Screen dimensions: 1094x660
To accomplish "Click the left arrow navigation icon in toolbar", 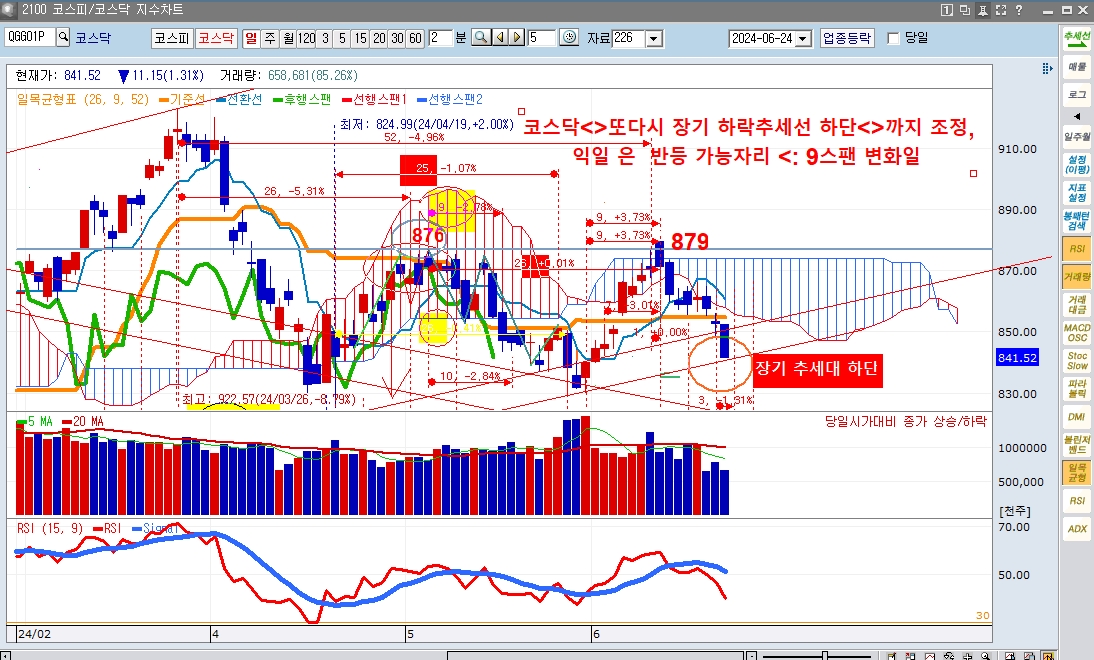I will point(499,38).
